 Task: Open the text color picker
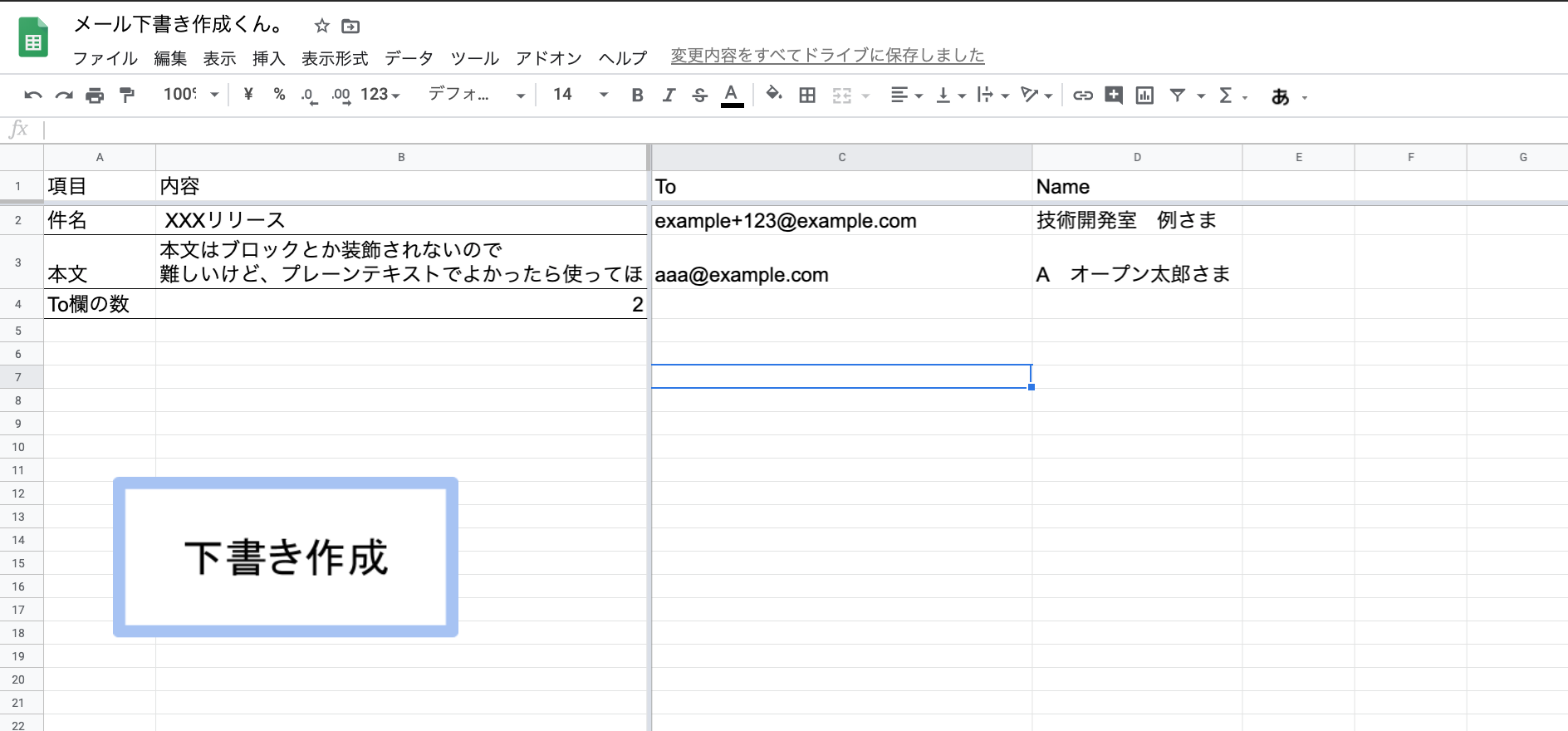[x=732, y=96]
